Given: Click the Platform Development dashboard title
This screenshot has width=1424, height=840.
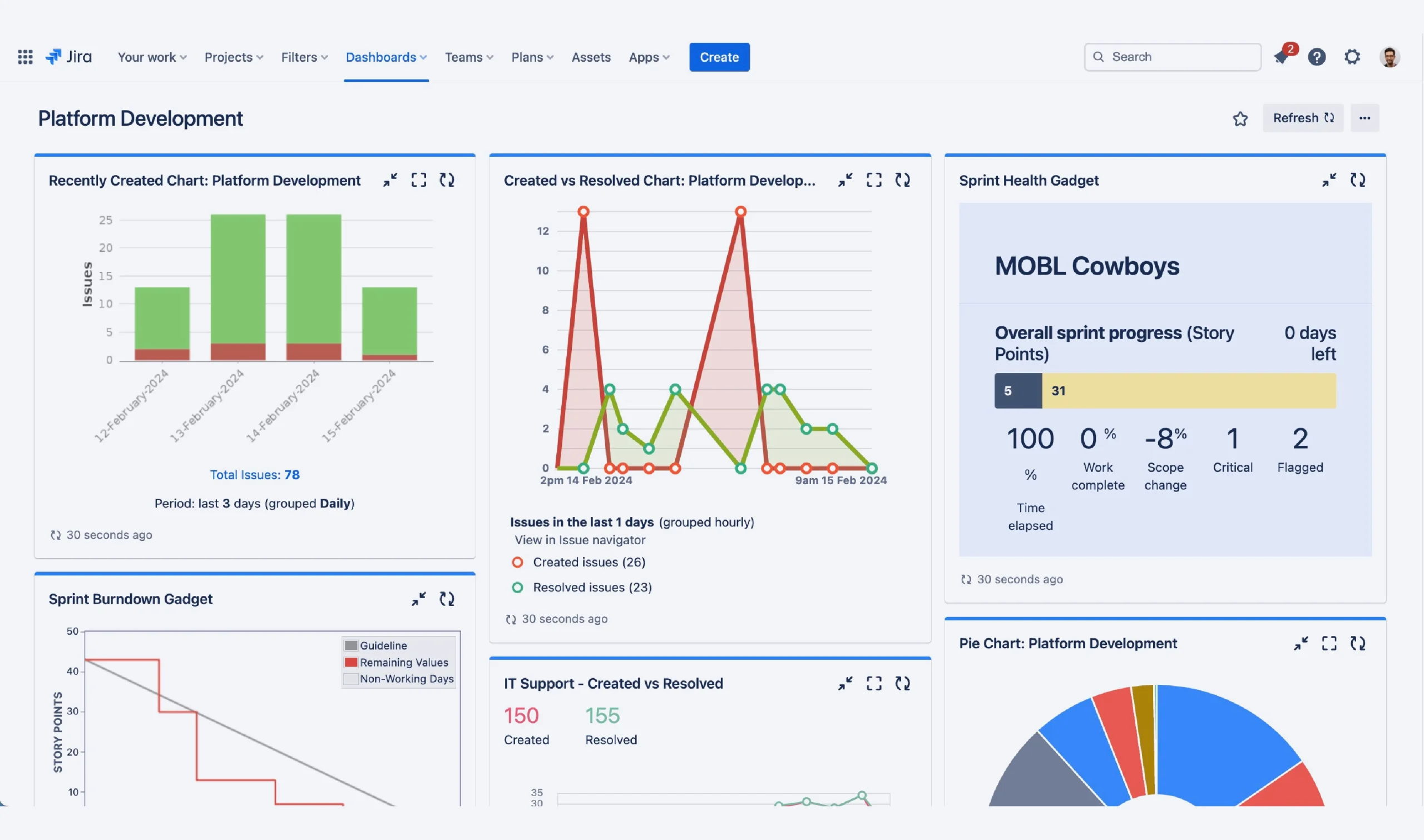Looking at the screenshot, I should (140, 118).
